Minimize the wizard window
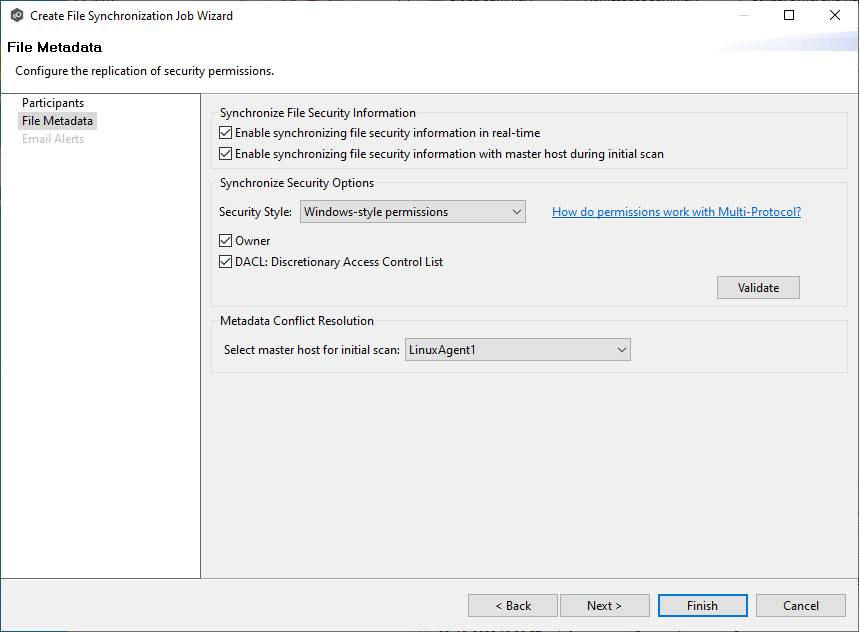Image resolution: width=859 pixels, height=632 pixels. click(x=744, y=15)
